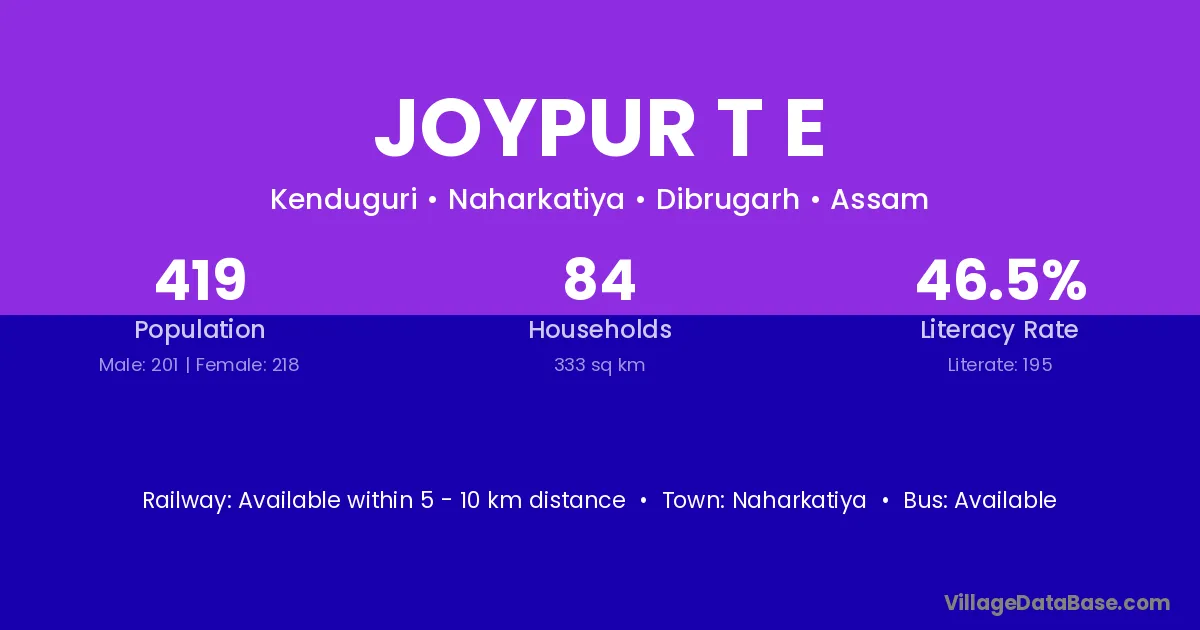Open Naharkatiya in the location subtitle
This screenshot has height=630, width=1200.
click(x=536, y=200)
